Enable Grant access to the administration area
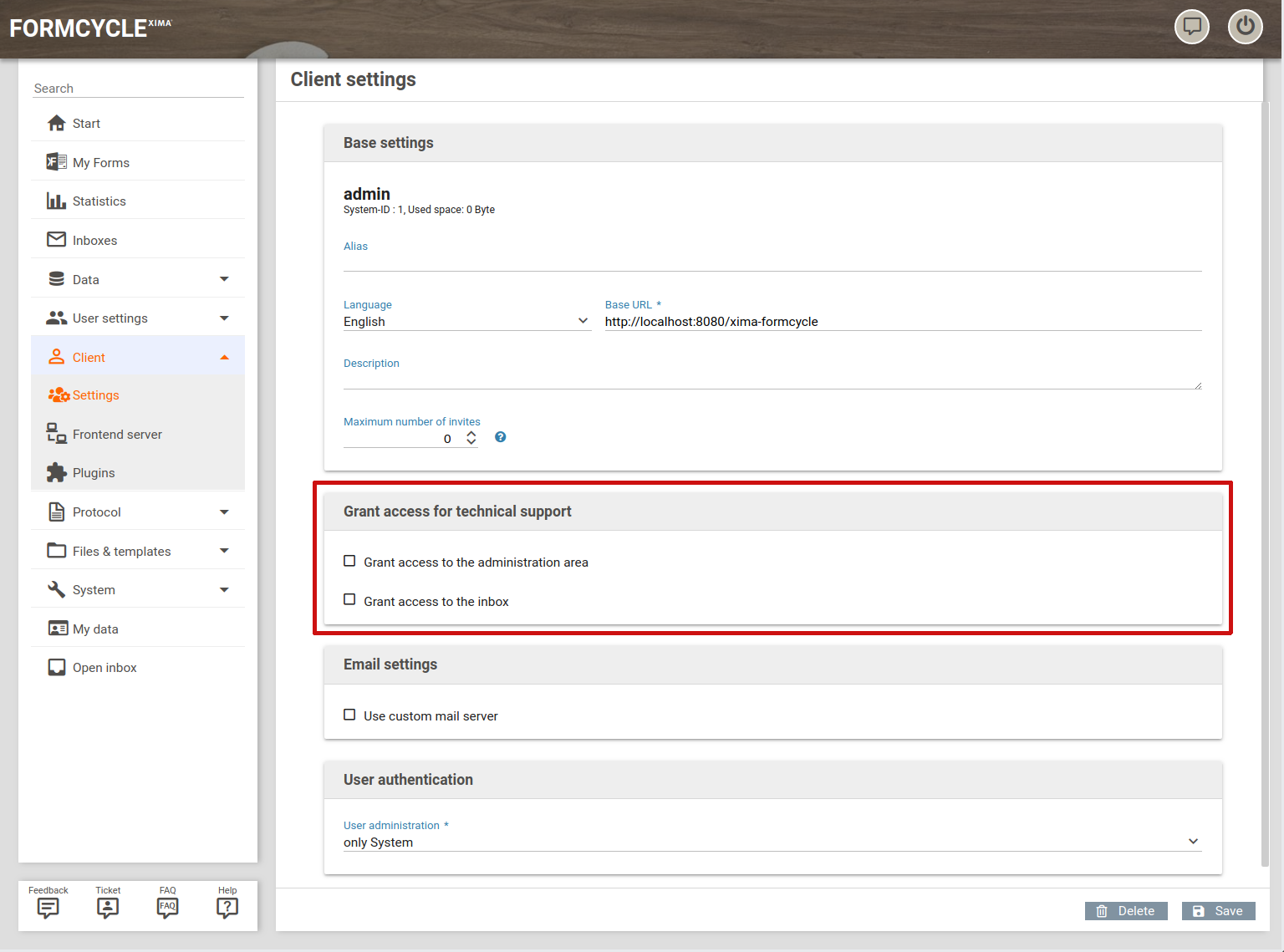Screen dimensions: 1284x952 [x=349, y=562]
